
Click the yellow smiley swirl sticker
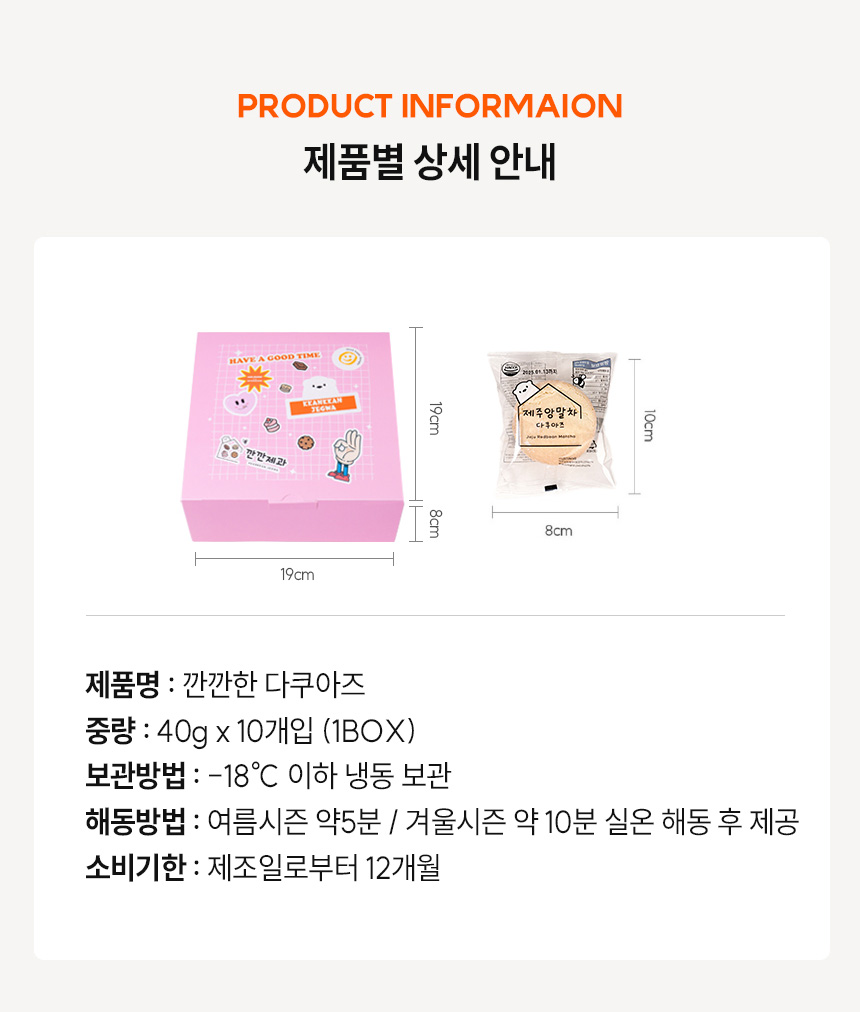coord(348,358)
